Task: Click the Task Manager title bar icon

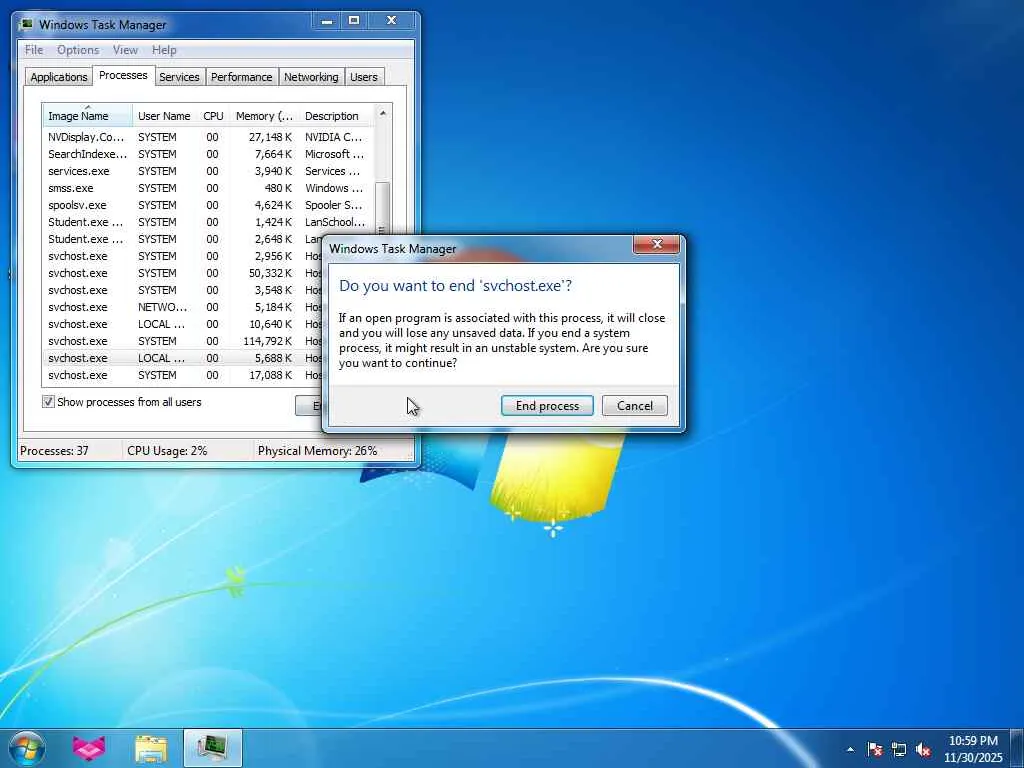Action: pyautogui.click(x=26, y=25)
